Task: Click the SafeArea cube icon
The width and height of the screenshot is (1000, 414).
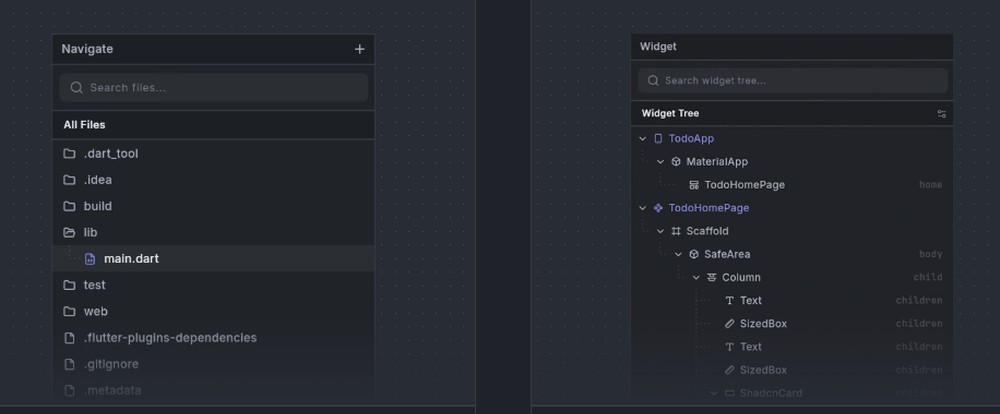Action: [x=694, y=254]
